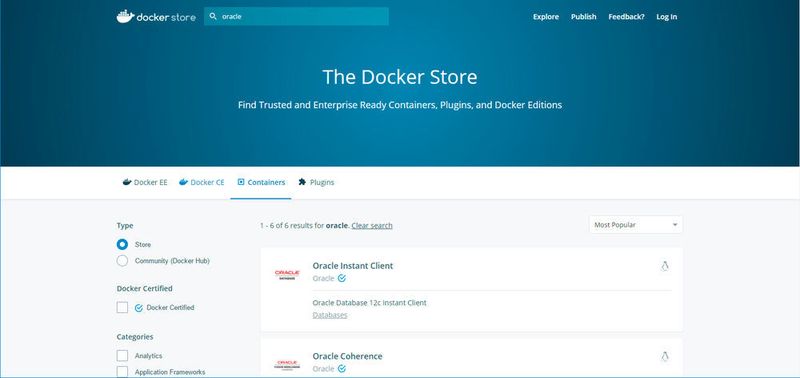Viewport: 800px width, 378px height.
Task: Switch to the Docker CE tab
Action: click(202, 182)
